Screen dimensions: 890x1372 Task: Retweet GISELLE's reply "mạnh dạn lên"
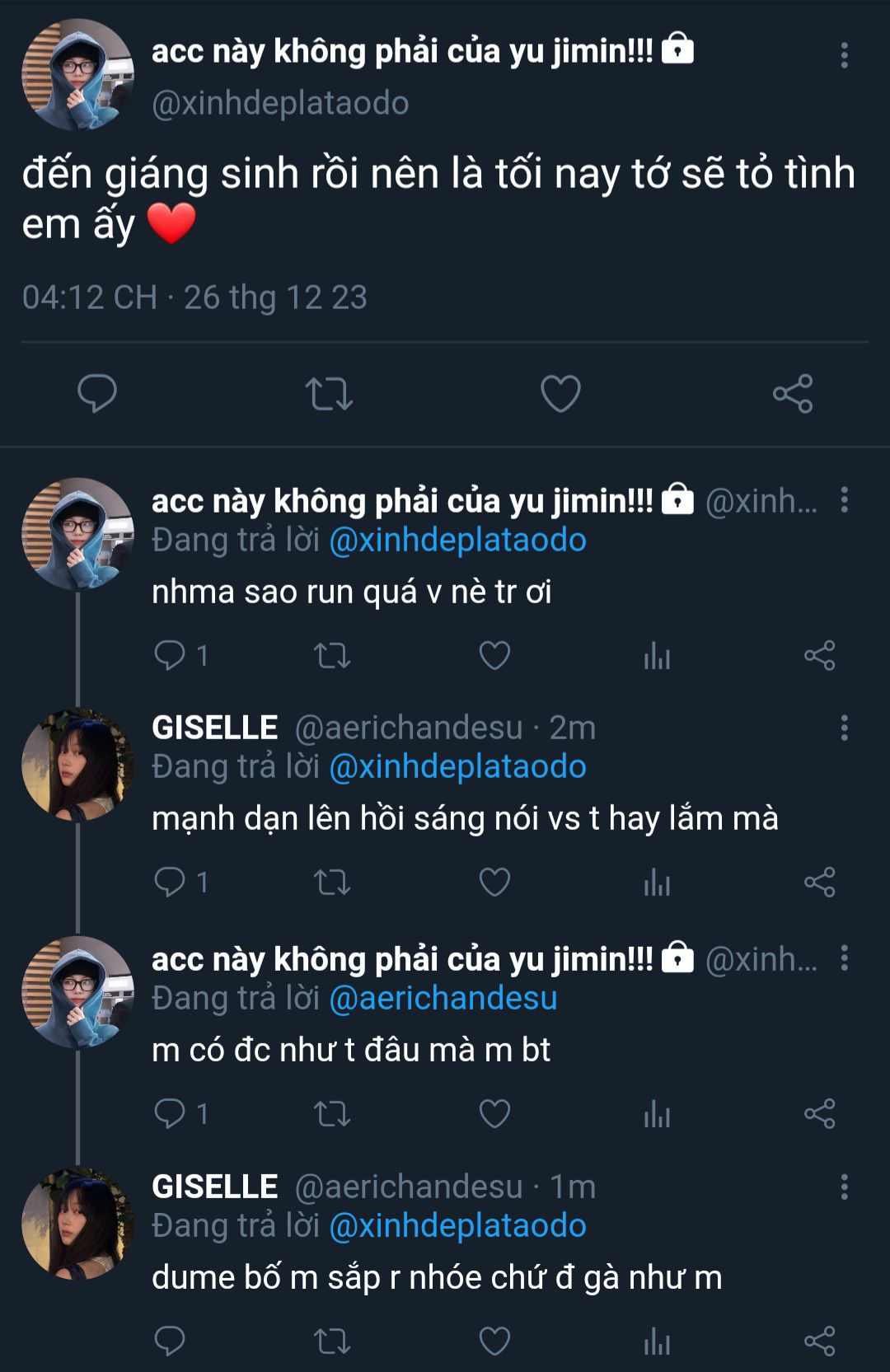[x=332, y=883]
